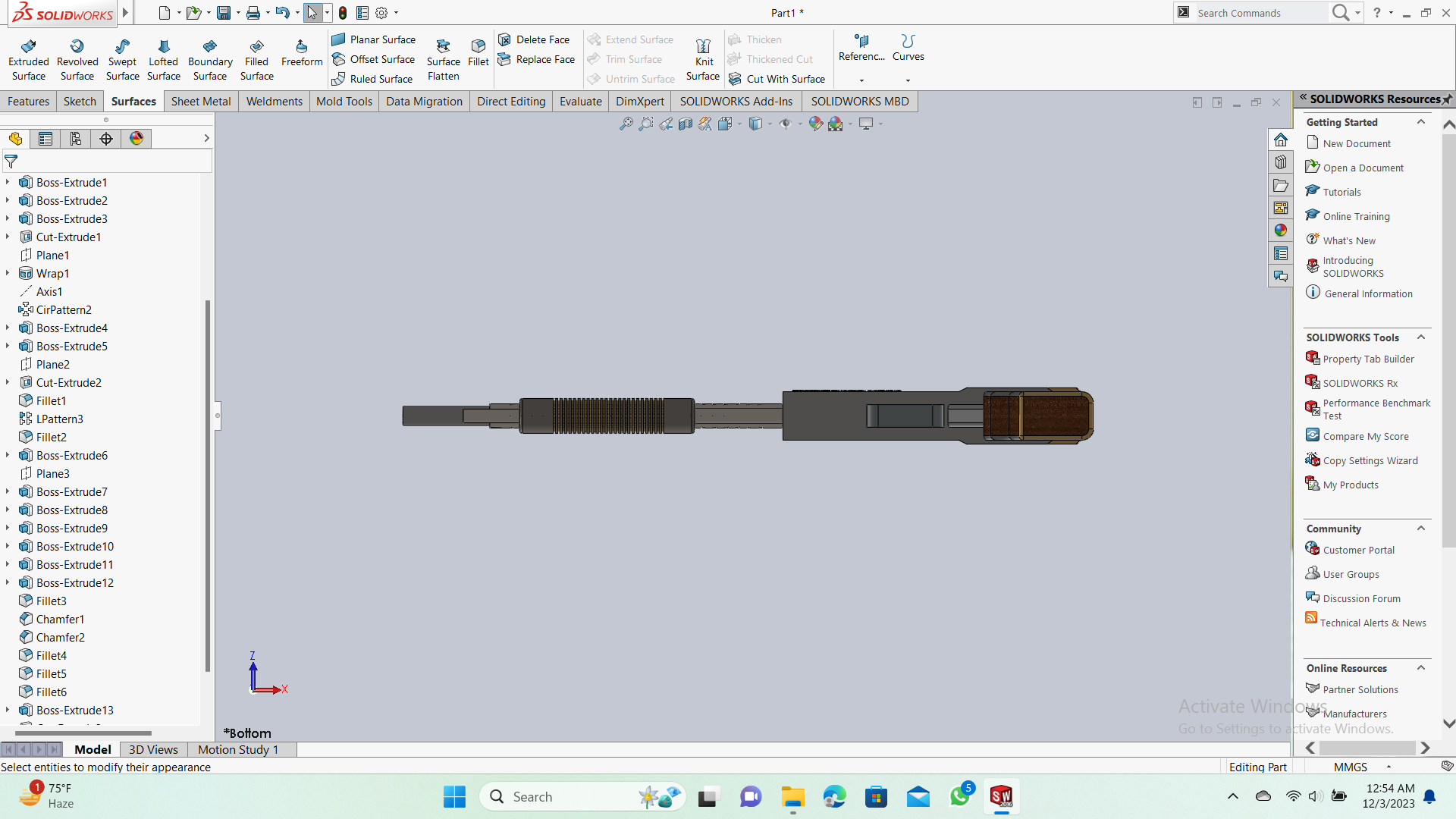Collapse the SOLIDWORKS Tools section

[x=1421, y=337]
